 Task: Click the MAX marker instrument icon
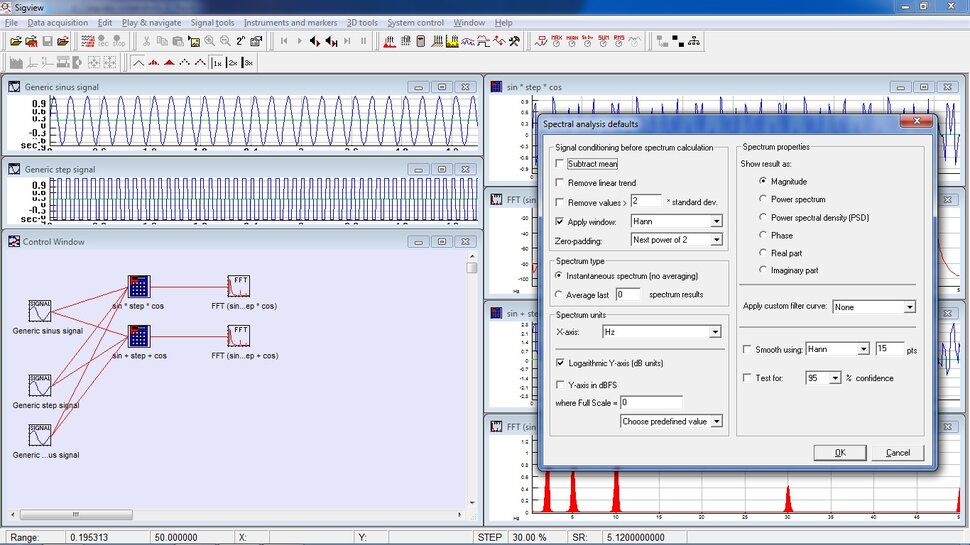click(x=557, y=41)
